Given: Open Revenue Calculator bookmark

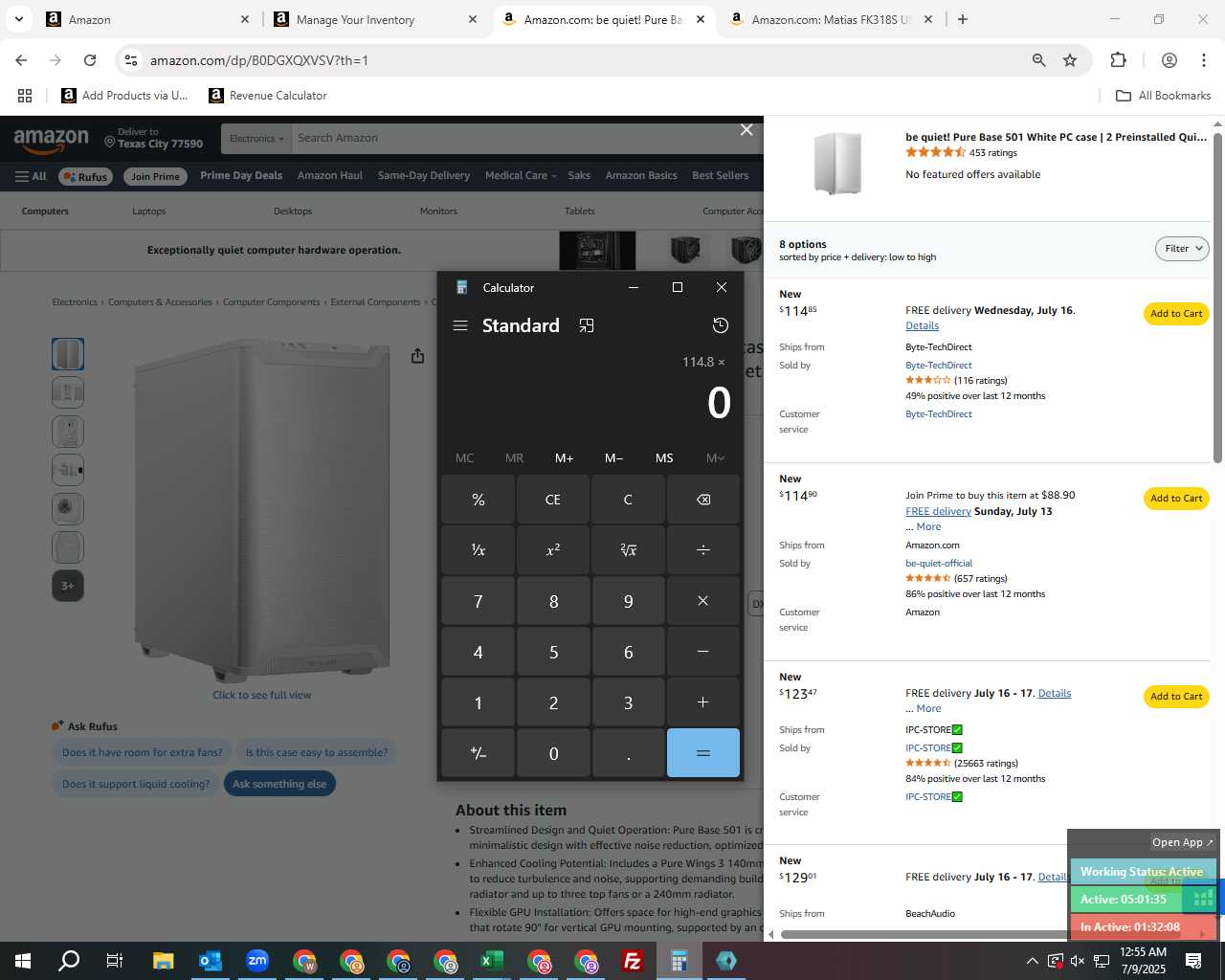Looking at the screenshot, I should 268,96.
